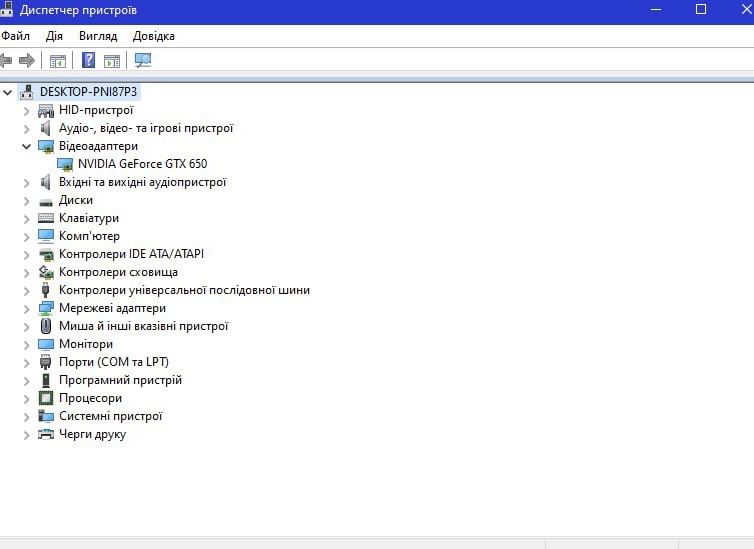Expand the Черги друку category arrow

point(26,435)
